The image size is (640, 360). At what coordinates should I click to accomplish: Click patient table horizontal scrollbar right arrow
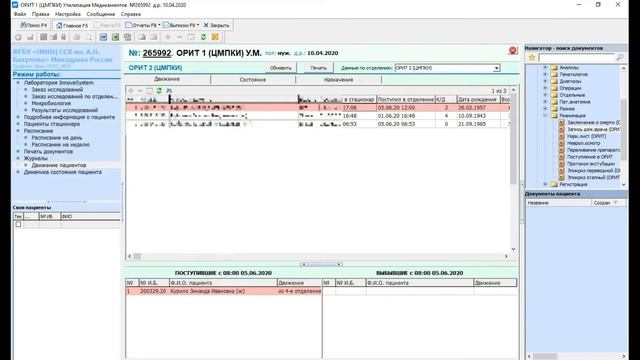pos(506,256)
